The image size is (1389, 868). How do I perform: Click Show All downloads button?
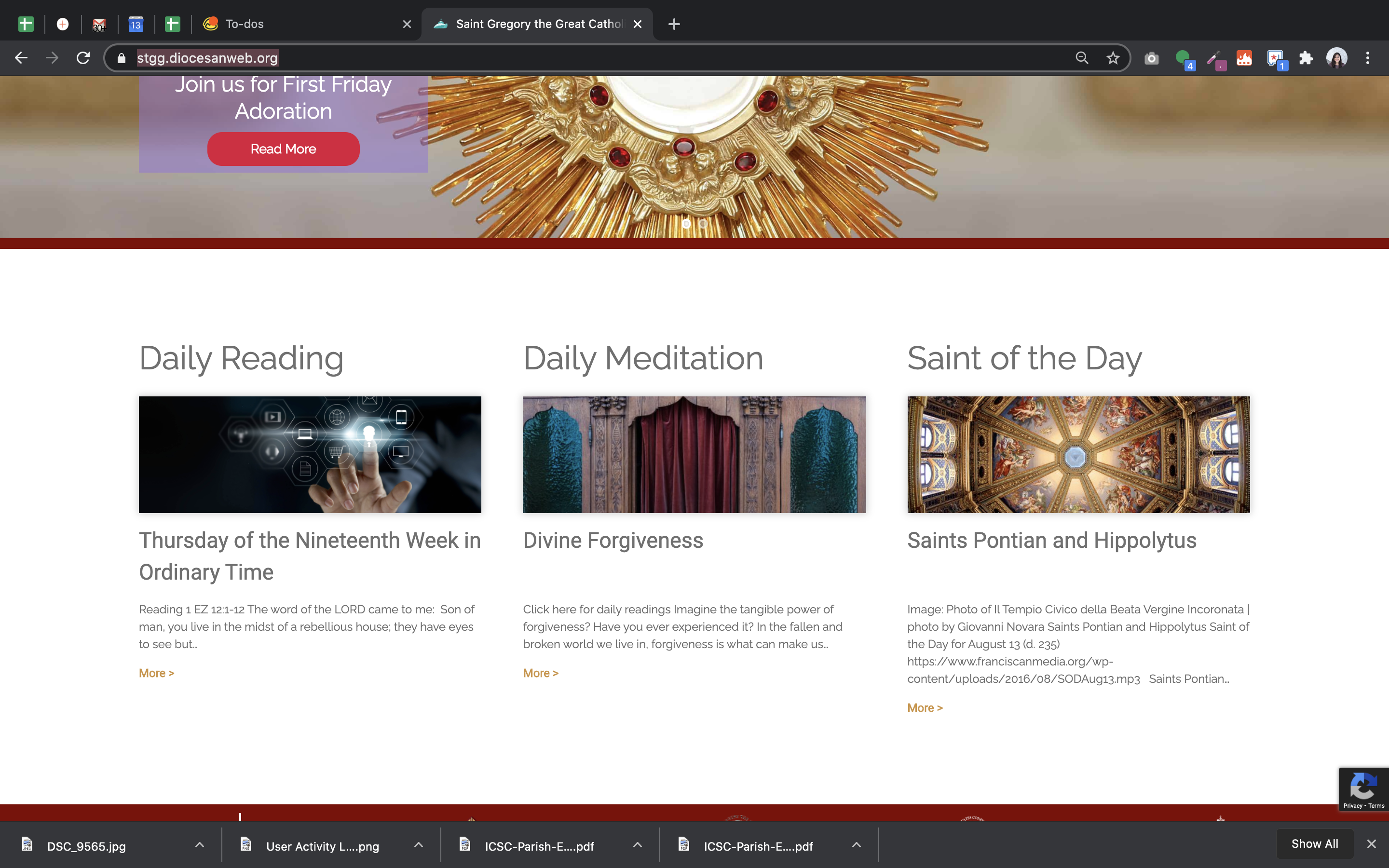(x=1314, y=844)
